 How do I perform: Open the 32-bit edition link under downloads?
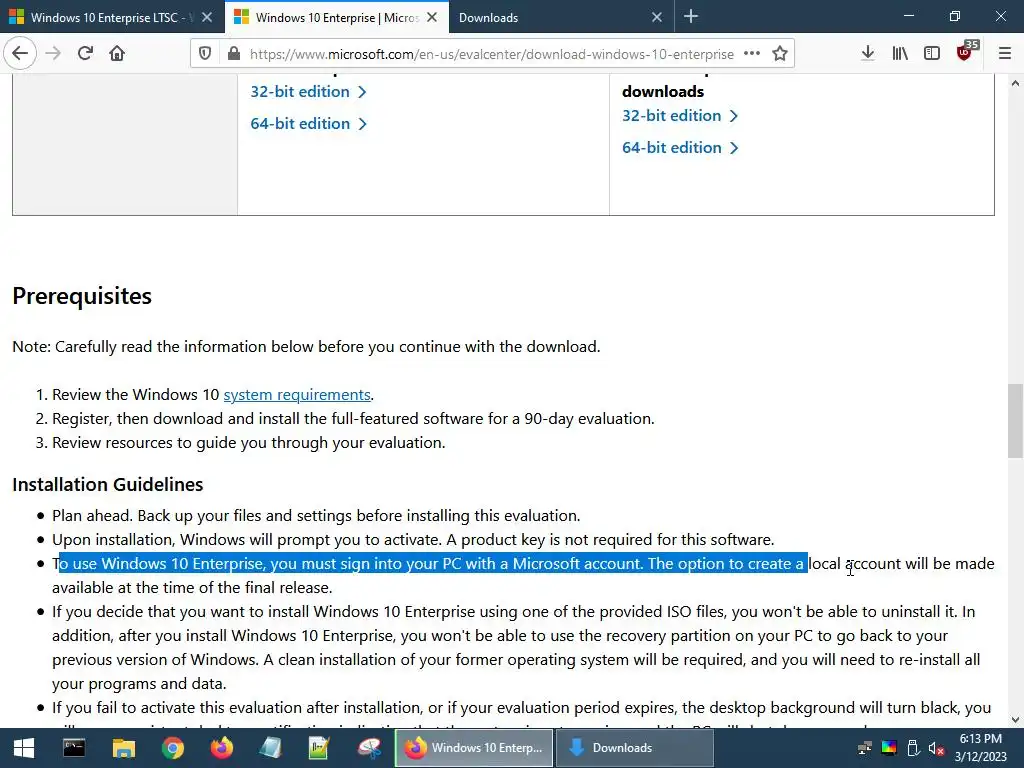(x=680, y=116)
